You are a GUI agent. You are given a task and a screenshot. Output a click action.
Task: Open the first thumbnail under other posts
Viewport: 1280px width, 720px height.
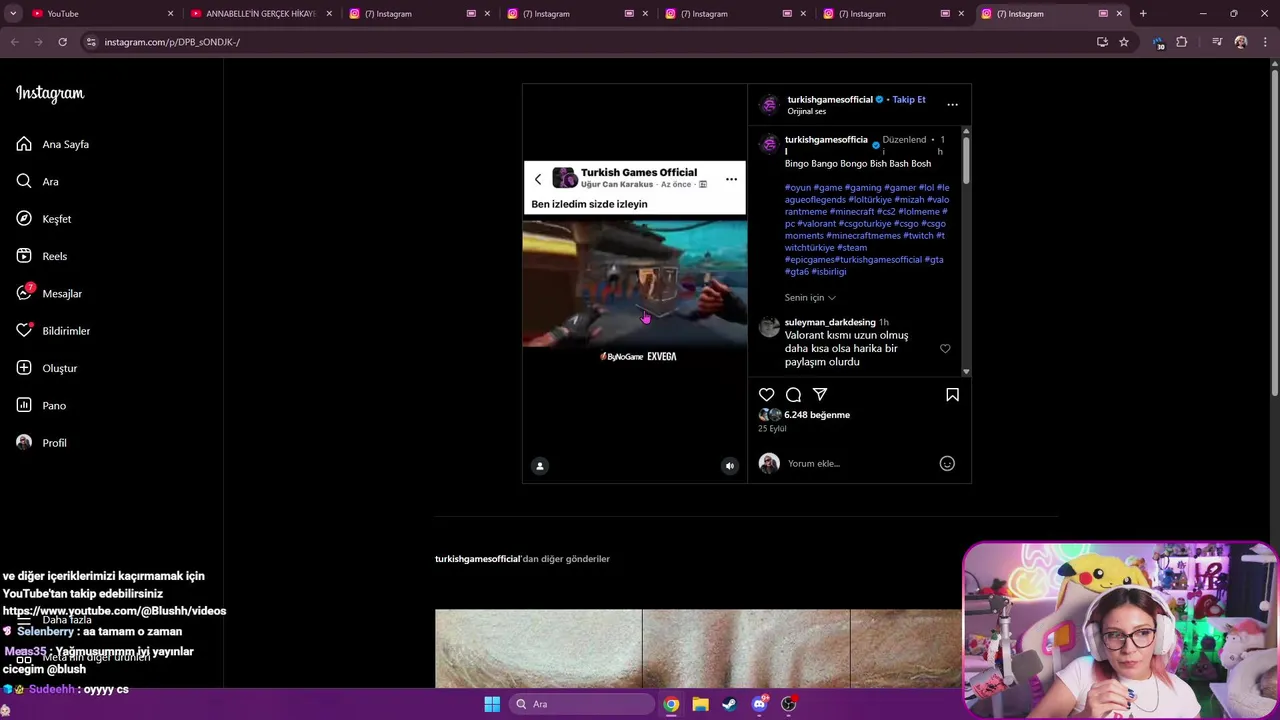538,649
